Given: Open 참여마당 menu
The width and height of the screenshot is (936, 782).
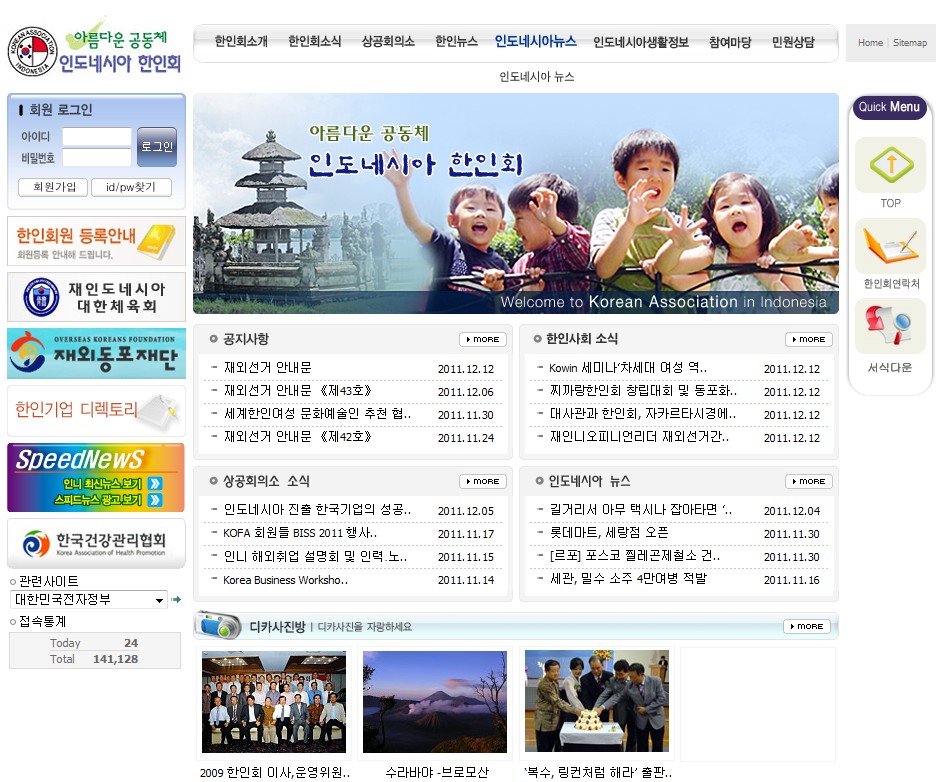Looking at the screenshot, I should 729,42.
